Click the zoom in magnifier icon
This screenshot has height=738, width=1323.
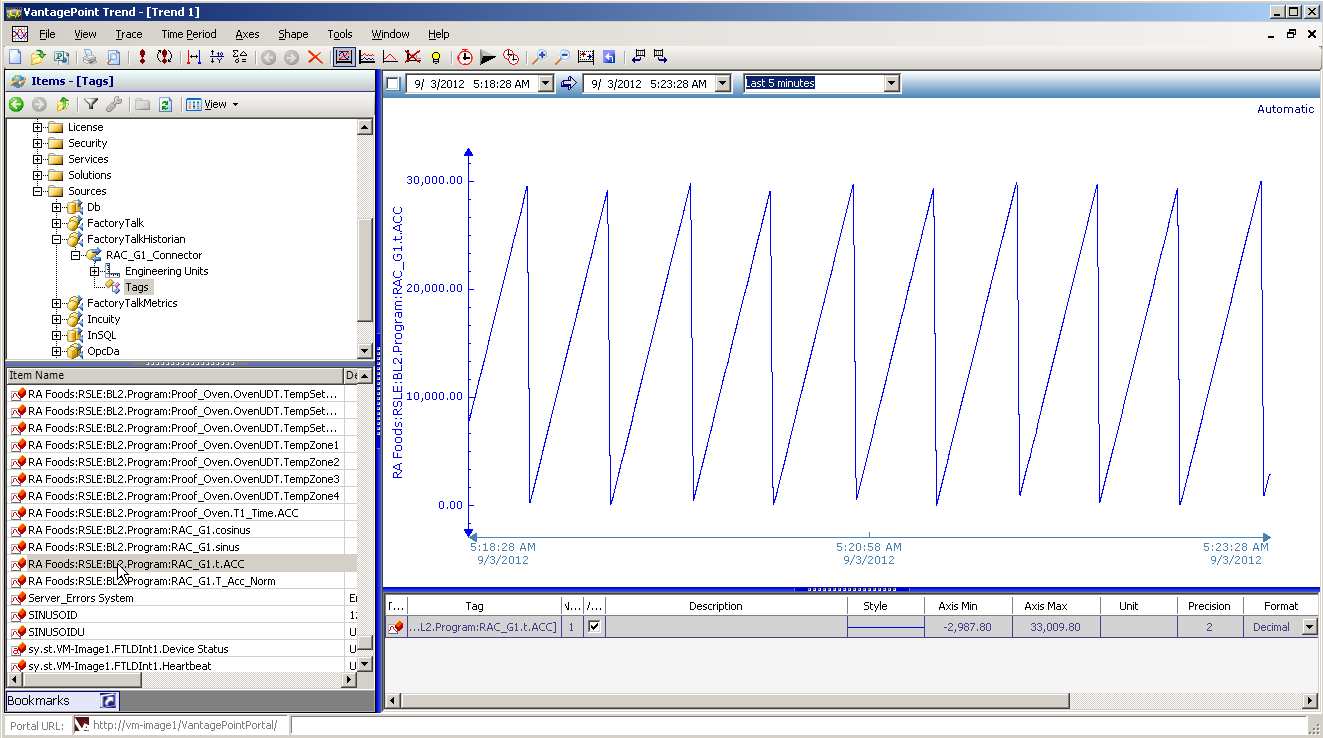(x=539, y=57)
